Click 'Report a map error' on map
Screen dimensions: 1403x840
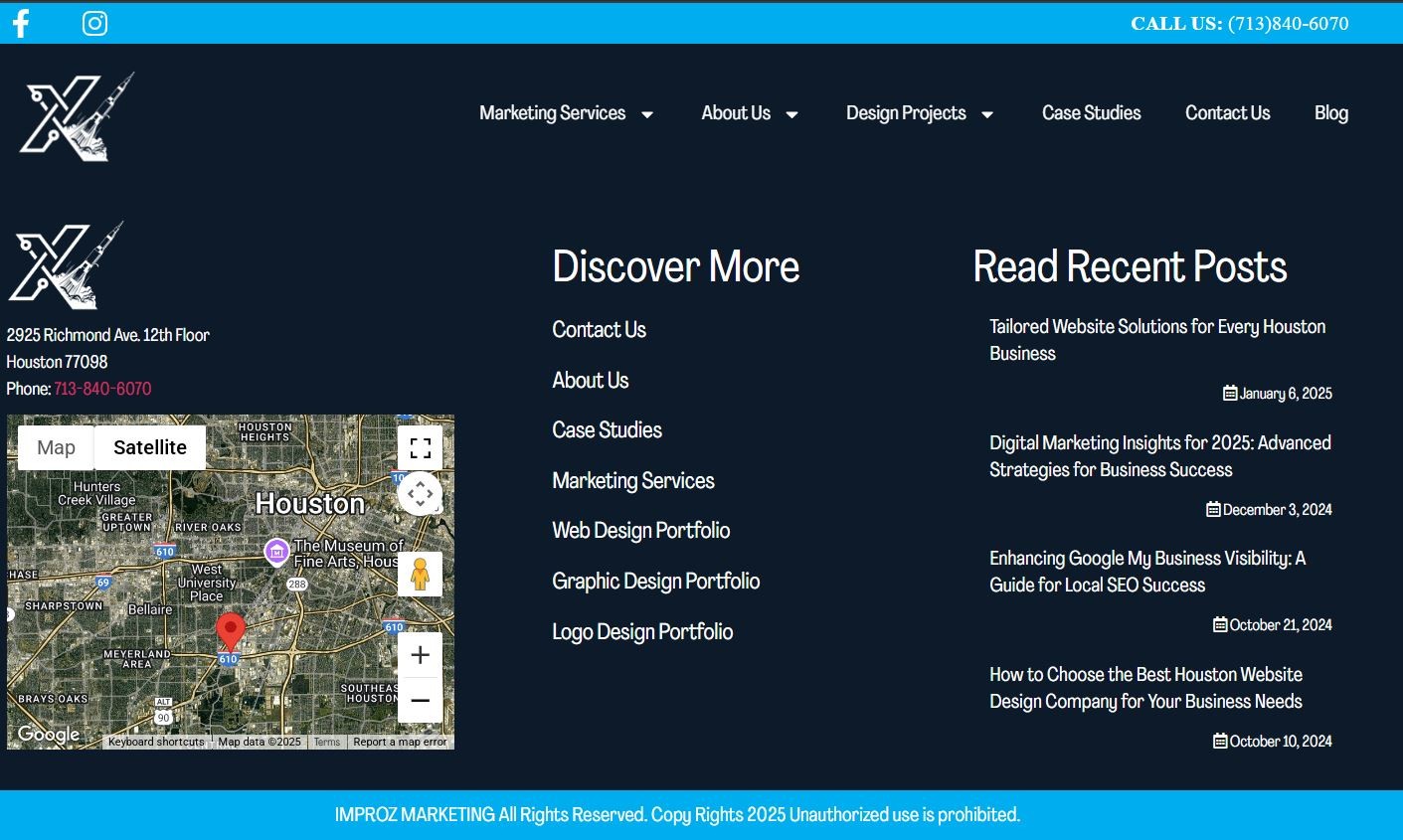400,742
